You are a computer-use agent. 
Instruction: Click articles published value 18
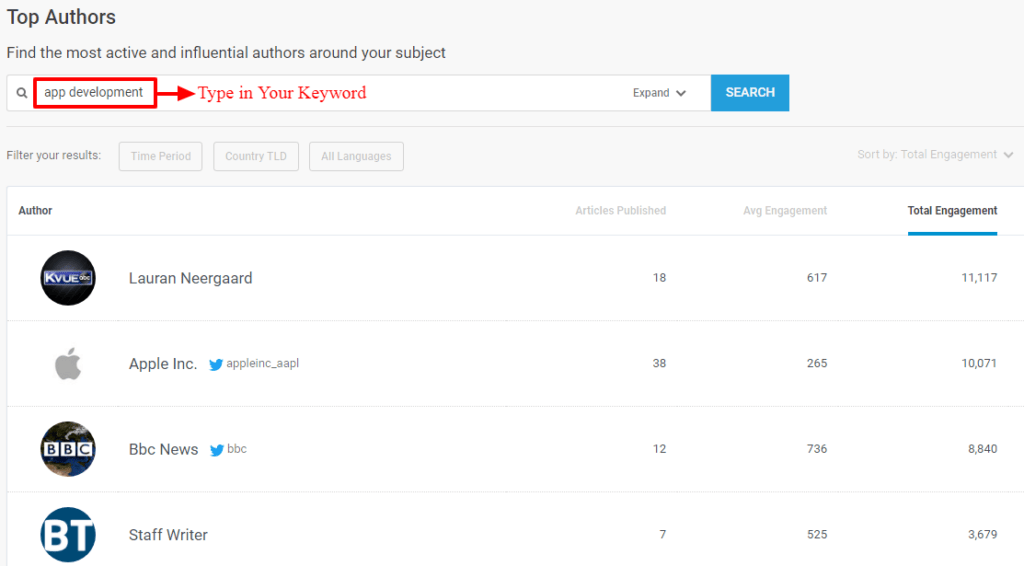coord(659,277)
